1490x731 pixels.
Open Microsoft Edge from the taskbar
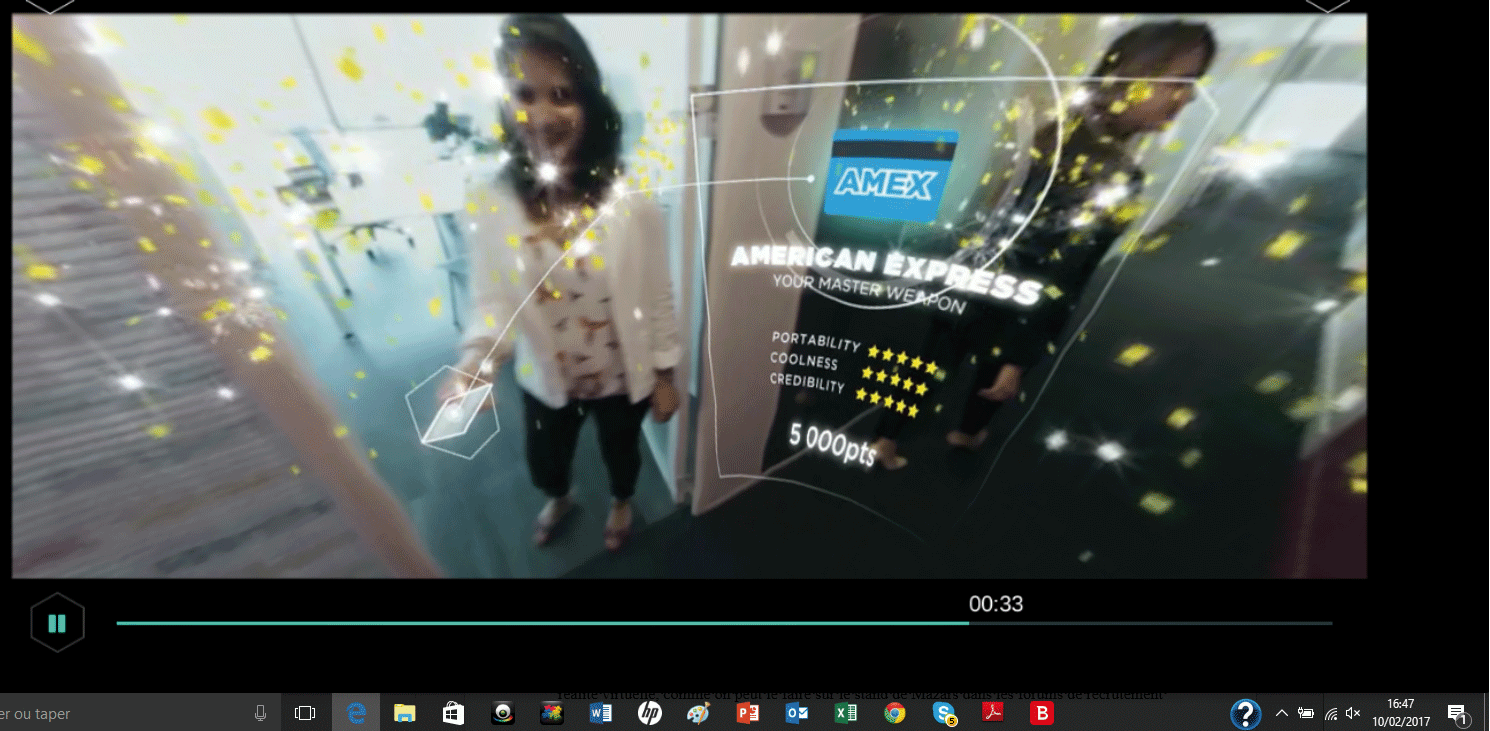click(x=356, y=713)
